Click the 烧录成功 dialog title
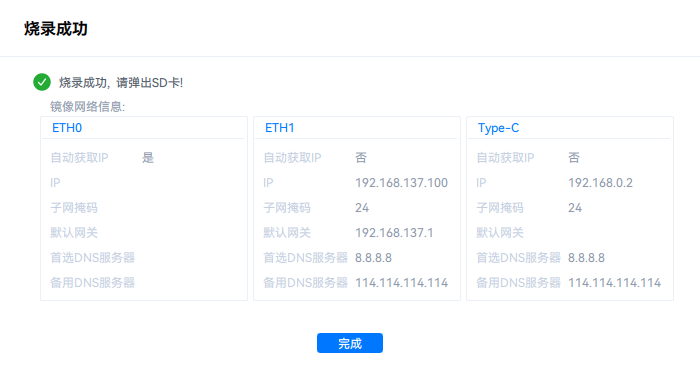The image size is (700, 380). [x=56, y=29]
